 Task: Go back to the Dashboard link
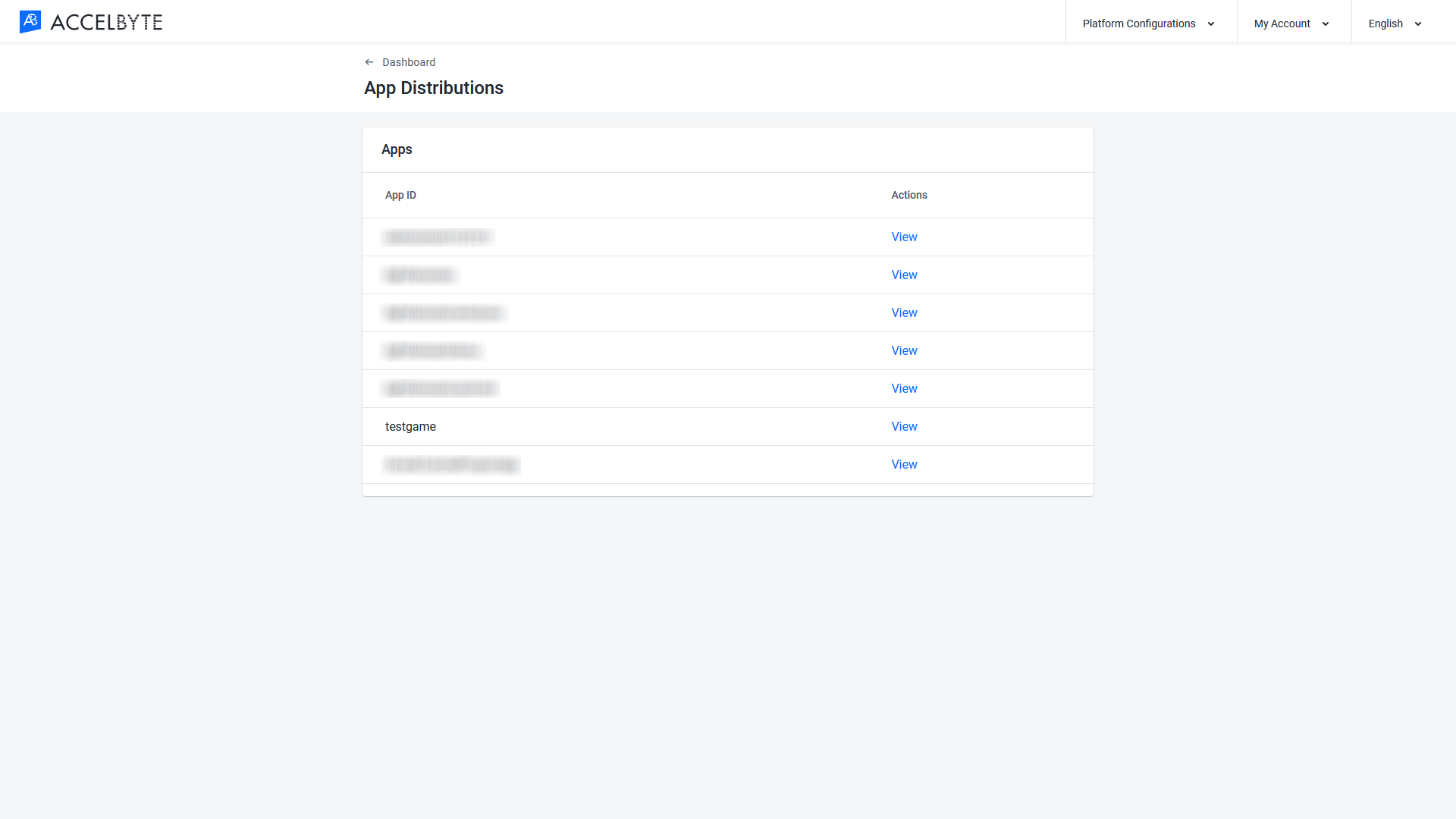tap(409, 62)
